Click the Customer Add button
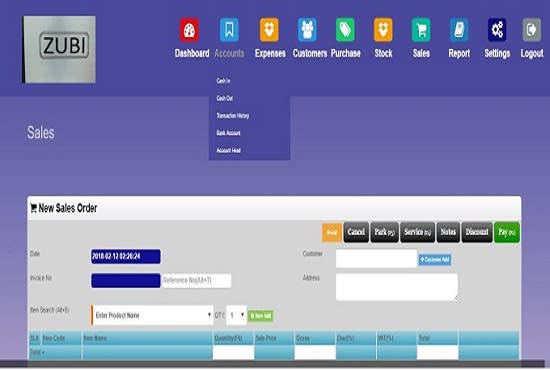 pyautogui.click(x=435, y=260)
